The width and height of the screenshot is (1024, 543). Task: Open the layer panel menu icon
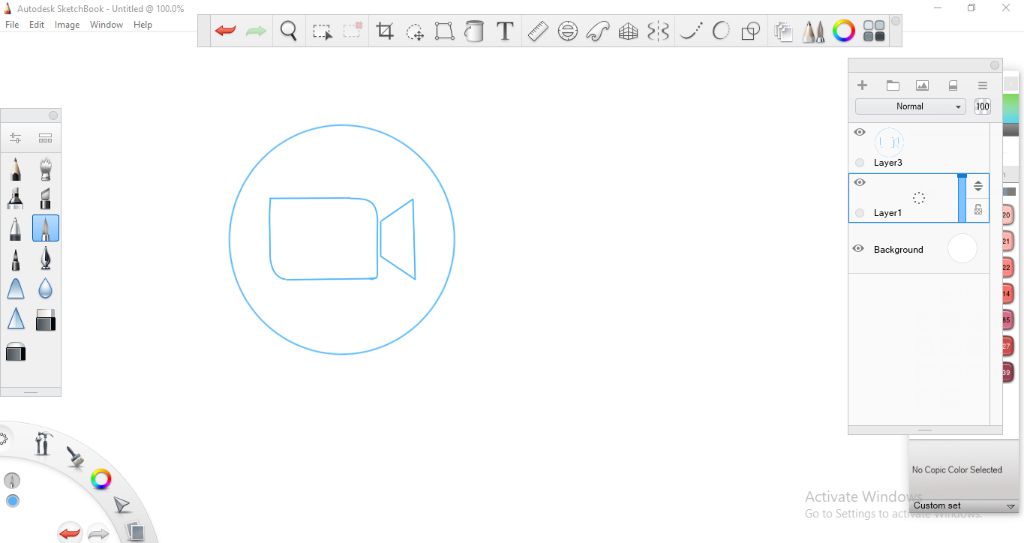pyautogui.click(x=982, y=86)
